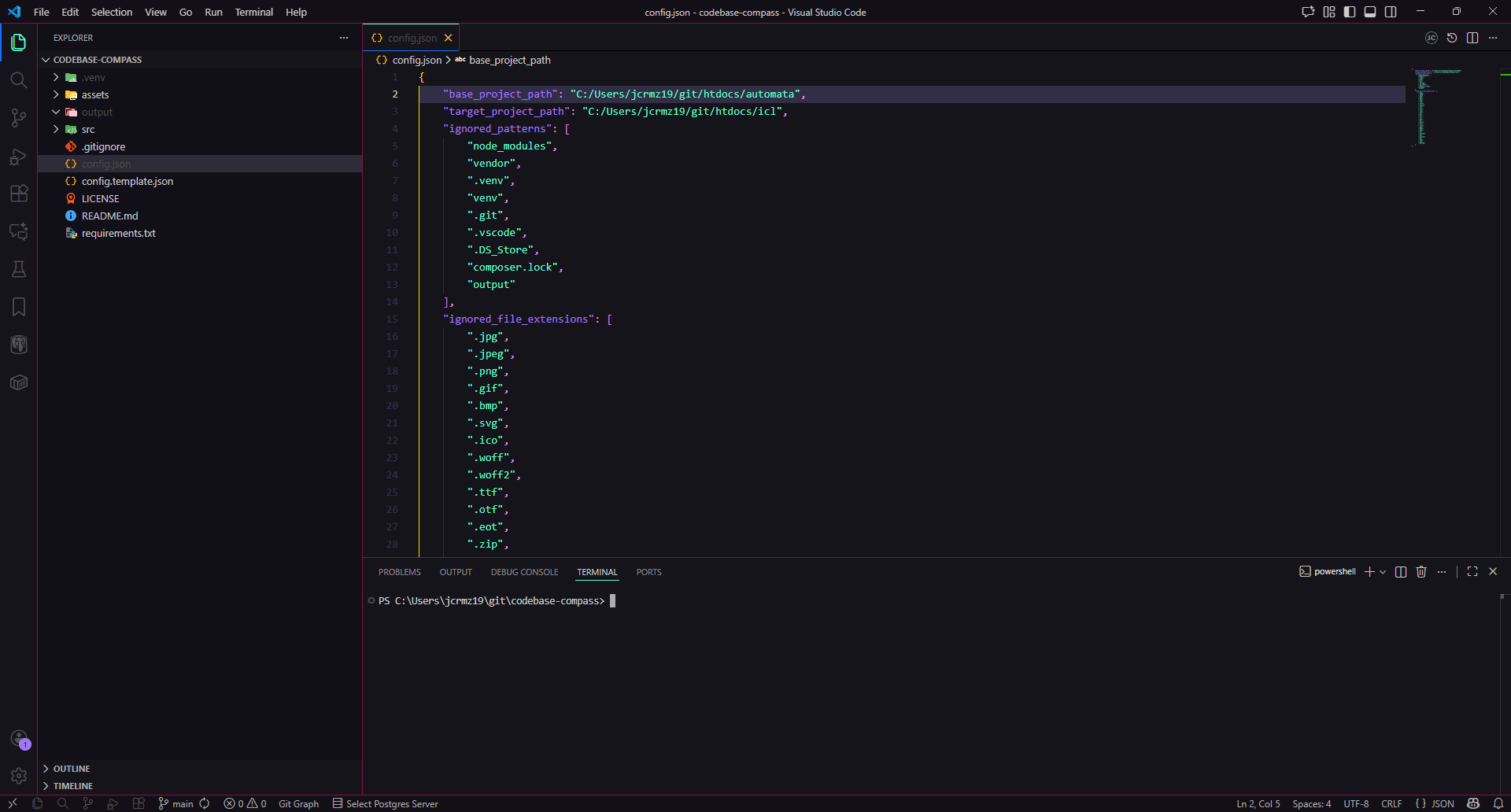Open the Help menu

[x=297, y=12]
